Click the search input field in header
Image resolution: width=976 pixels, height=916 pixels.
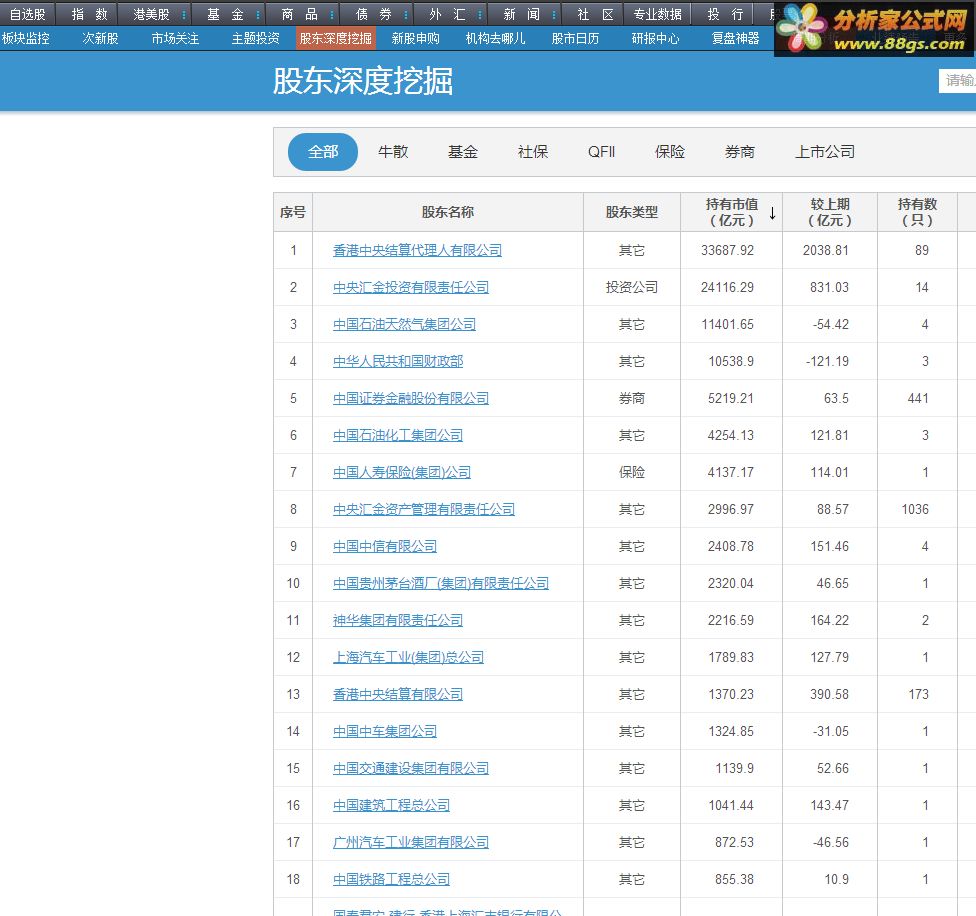click(x=957, y=81)
